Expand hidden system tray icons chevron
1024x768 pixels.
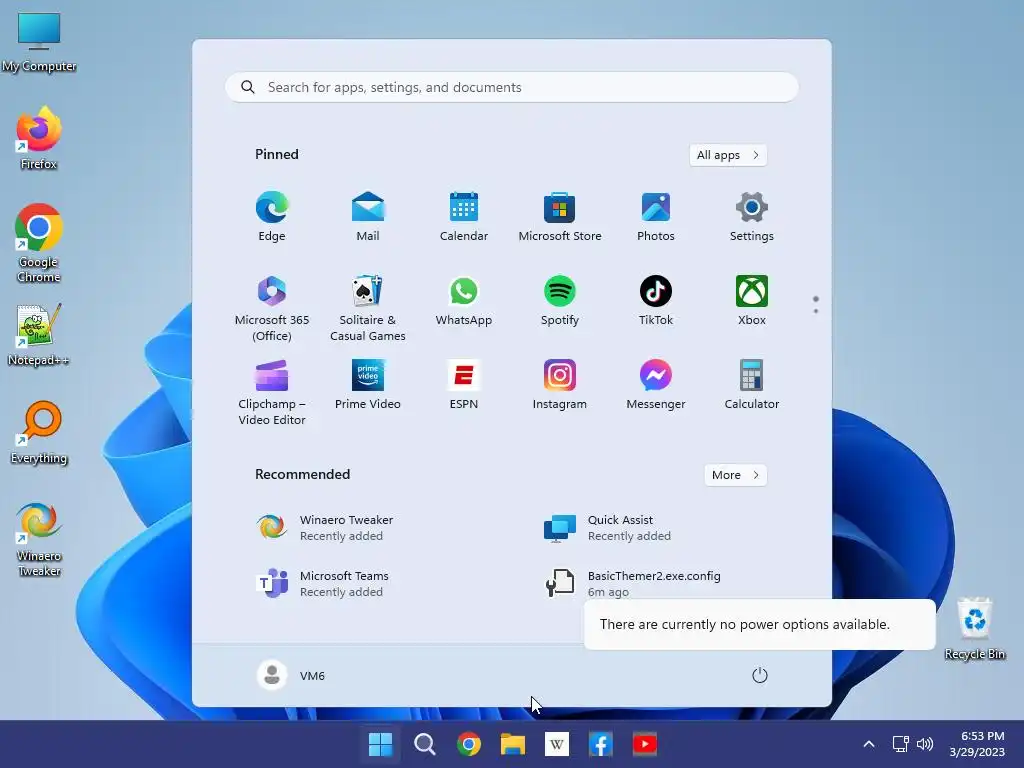pyautogui.click(x=869, y=744)
